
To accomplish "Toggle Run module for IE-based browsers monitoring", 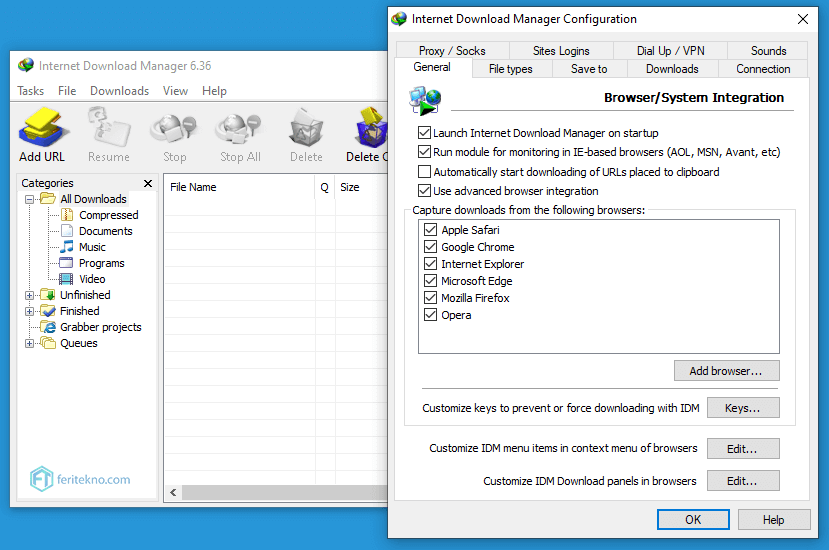I will pyautogui.click(x=424, y=152).
